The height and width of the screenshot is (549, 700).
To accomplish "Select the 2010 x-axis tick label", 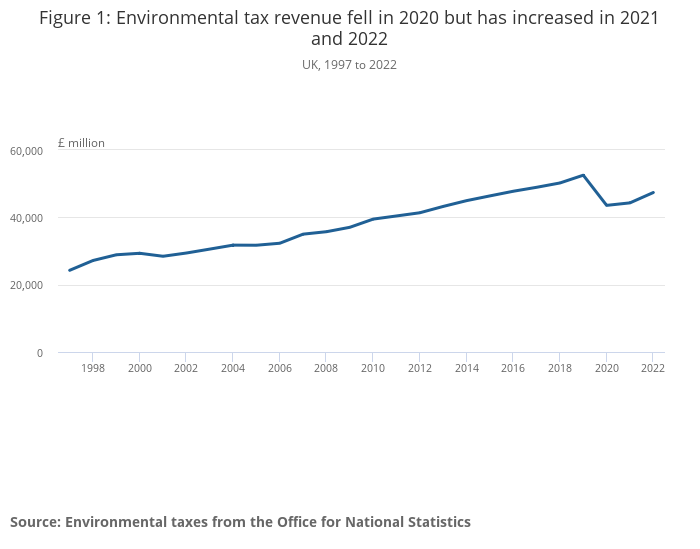I will (372, 368).
